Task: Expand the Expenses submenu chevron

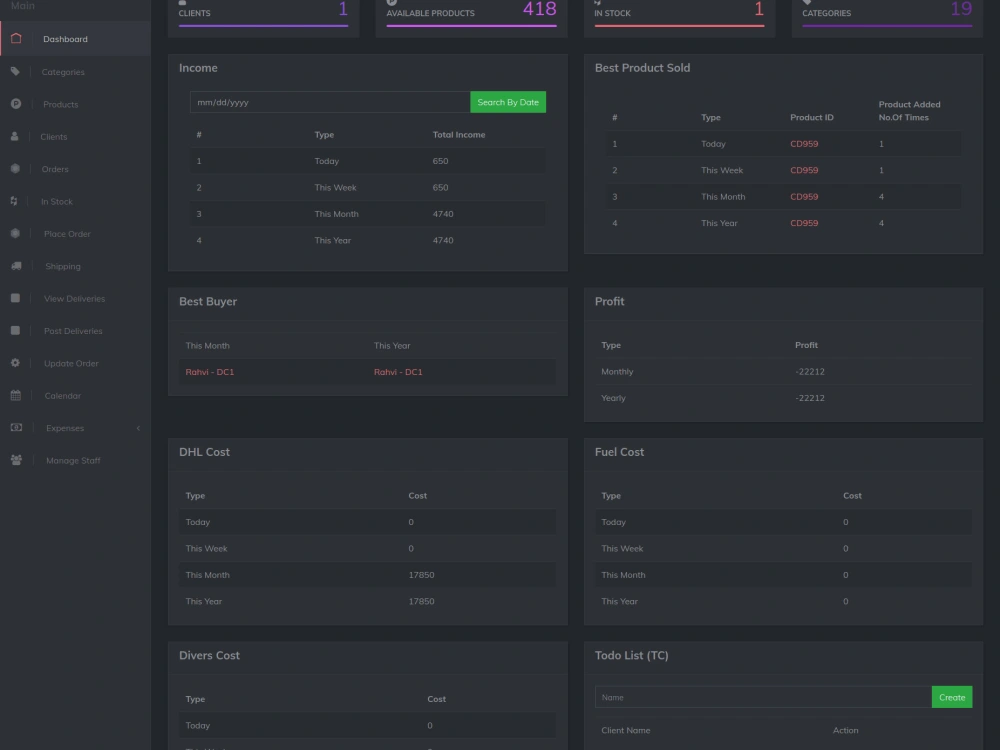Action: coord(138,427)
